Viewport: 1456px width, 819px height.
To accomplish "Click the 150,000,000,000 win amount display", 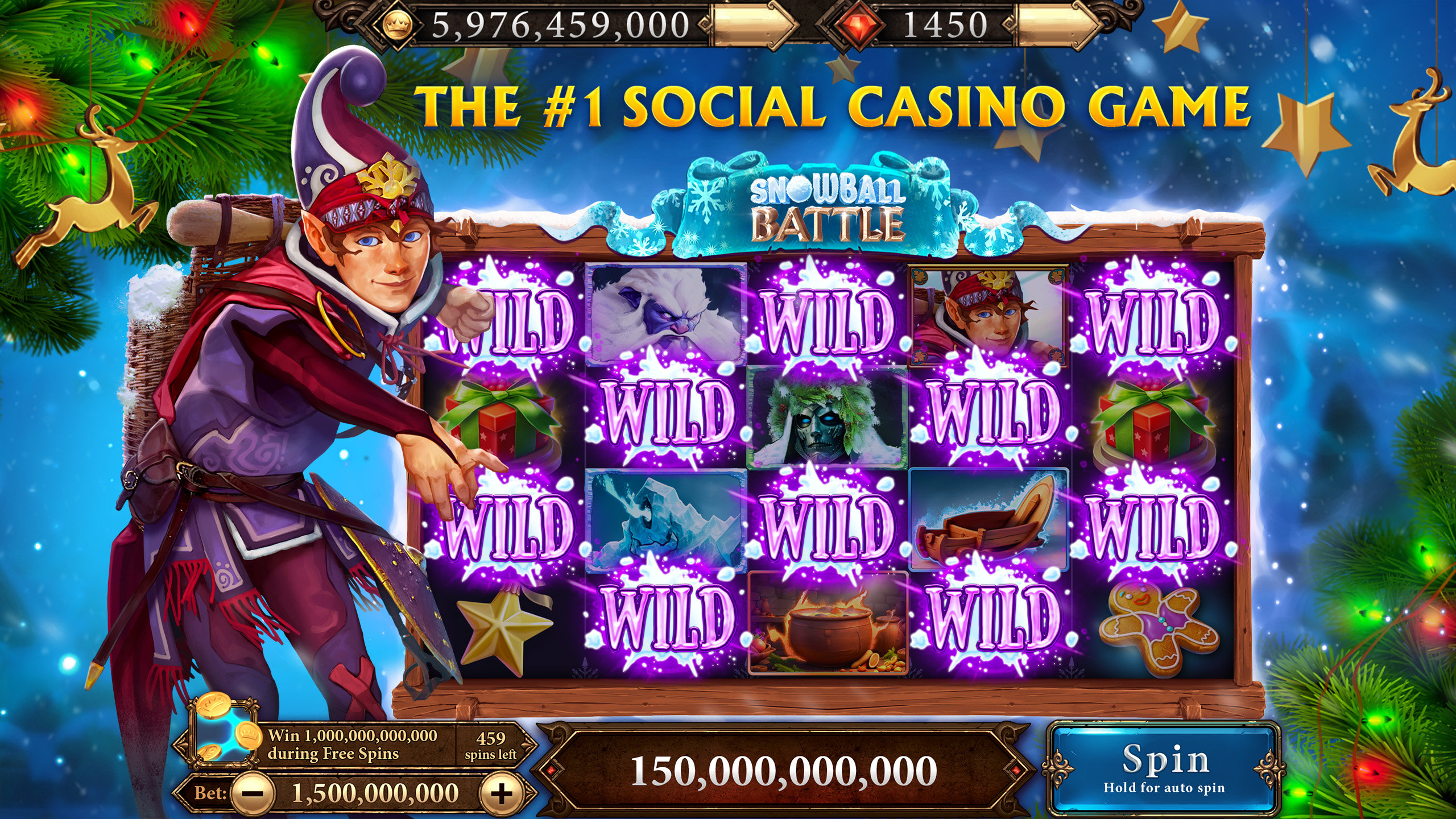I will pyautogui.click(x=784, y=772).
